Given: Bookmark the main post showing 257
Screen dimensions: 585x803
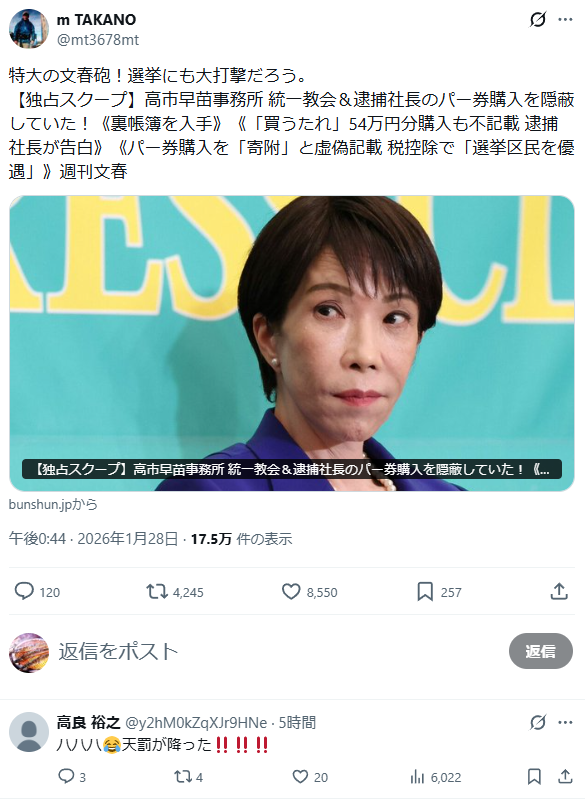Looking at the screenshot, I should [x=439, y=592].
